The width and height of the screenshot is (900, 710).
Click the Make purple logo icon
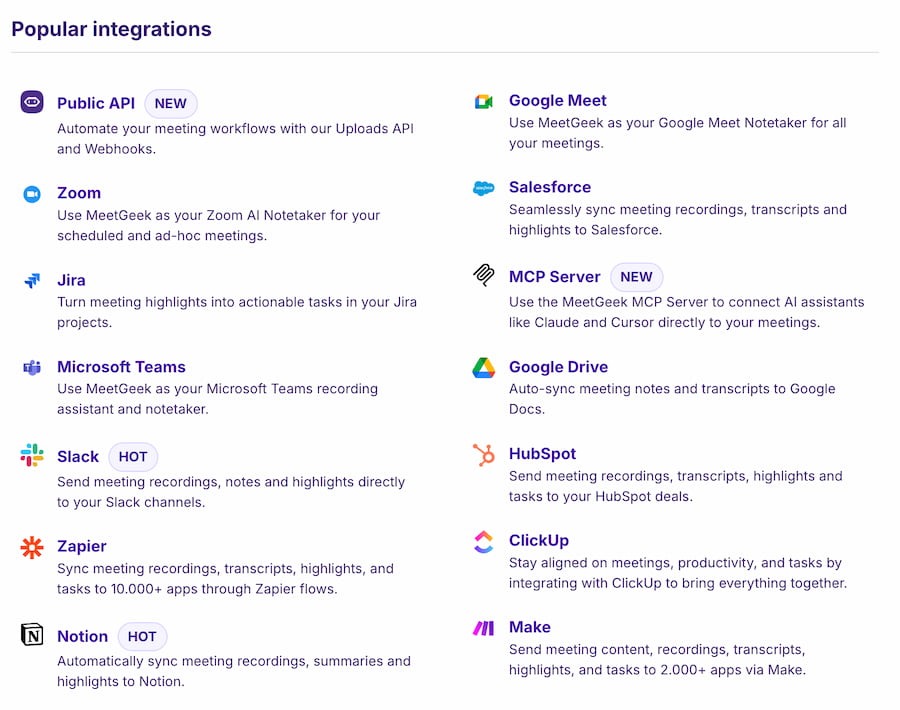click(x=484, y=628)
